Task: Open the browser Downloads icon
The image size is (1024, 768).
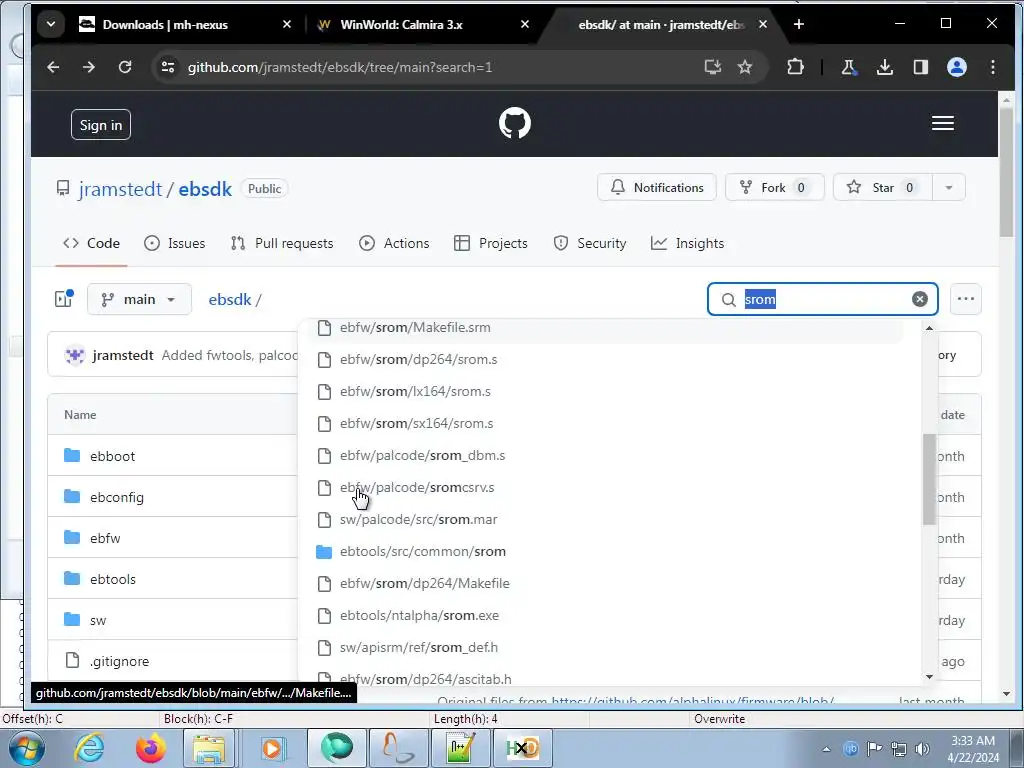Action: pyautogui.click(x=885, y=67)
